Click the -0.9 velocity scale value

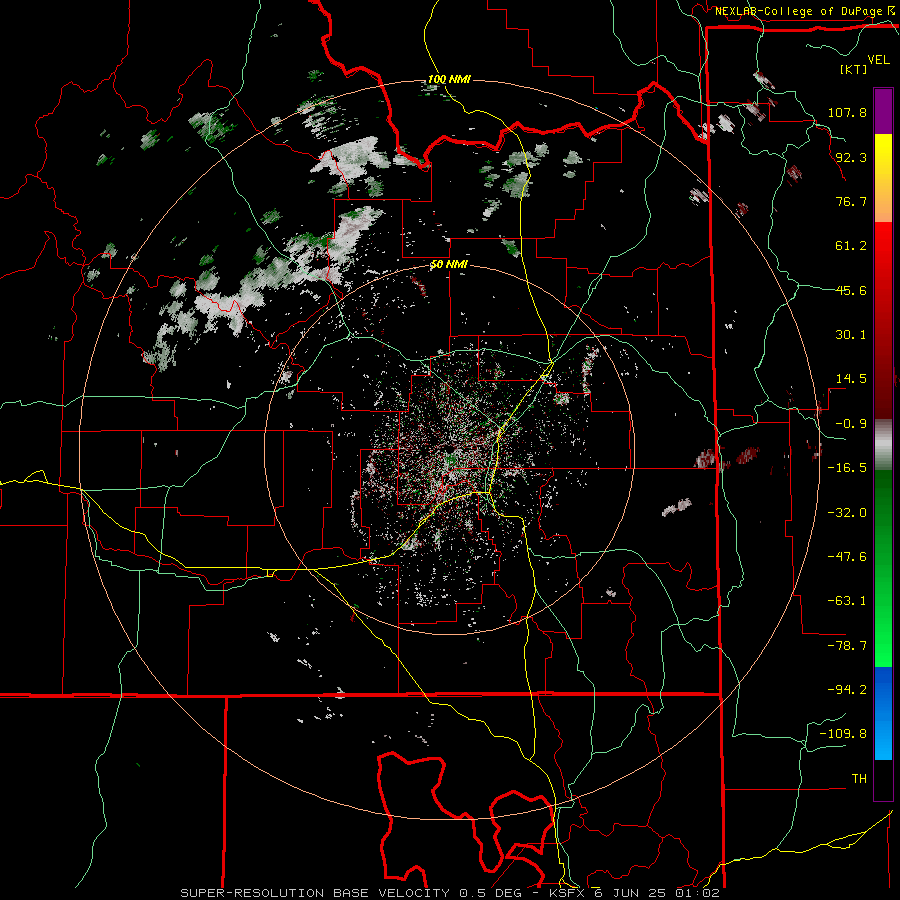(x=851, y=424)
